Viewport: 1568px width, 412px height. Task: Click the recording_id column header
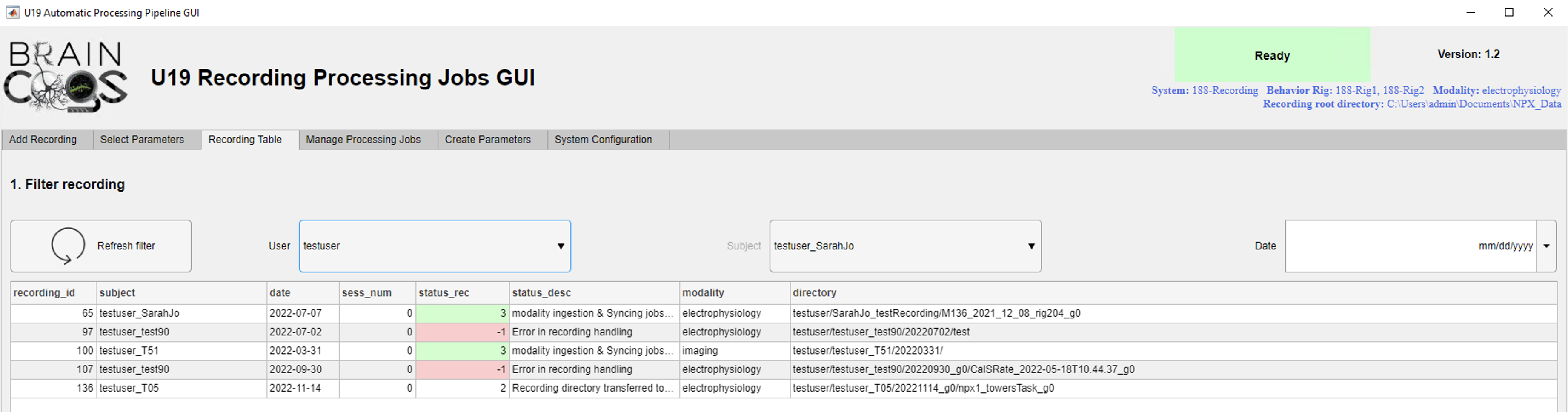pyautogui.click(x=54, y=293)
